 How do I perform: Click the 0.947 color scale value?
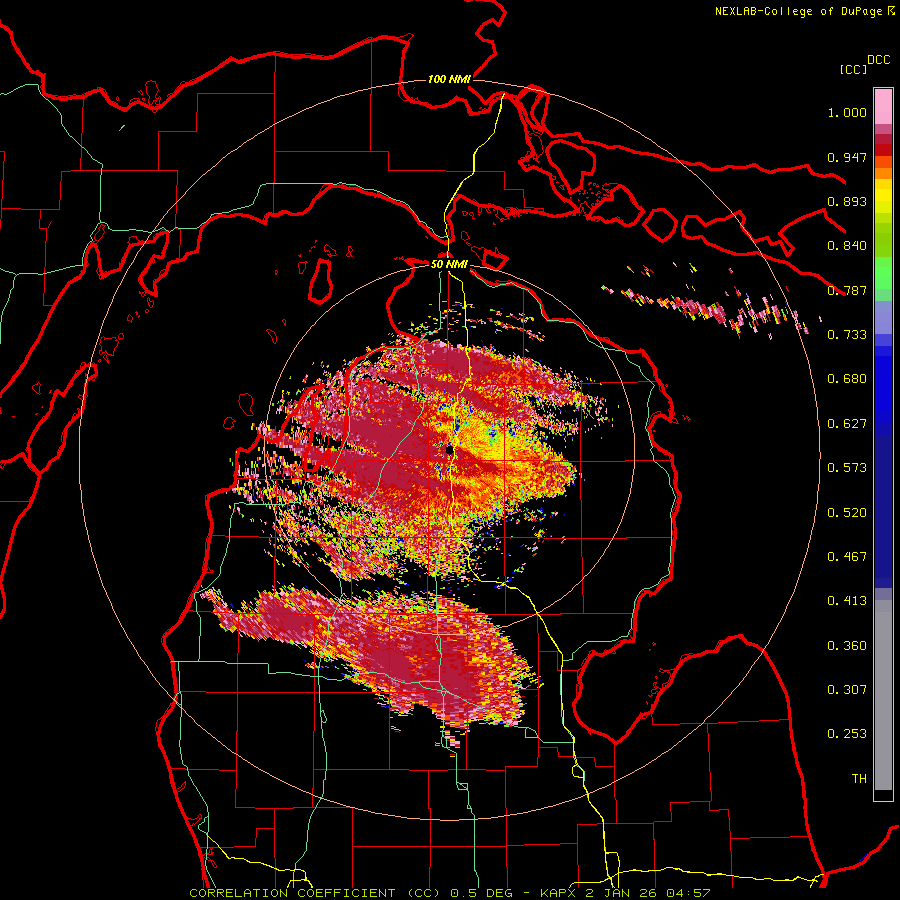click(x=847, y=157)
